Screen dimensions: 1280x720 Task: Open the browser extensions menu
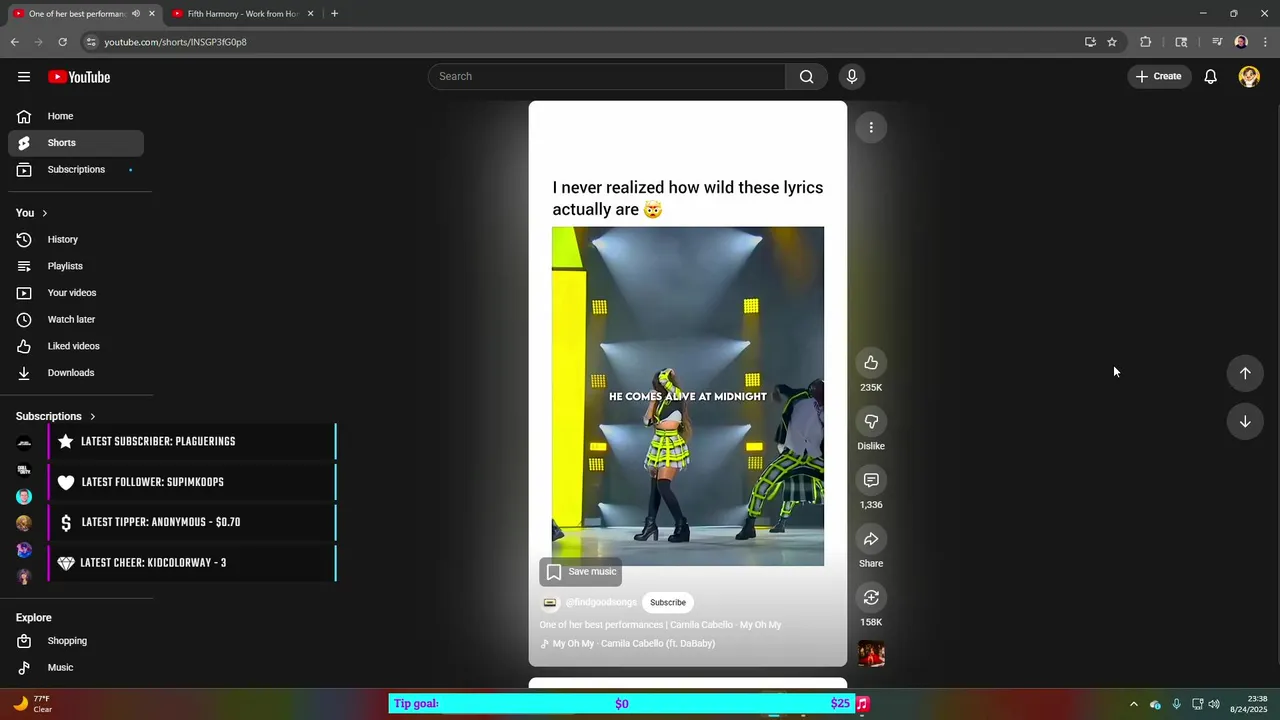click(1146, 42)
